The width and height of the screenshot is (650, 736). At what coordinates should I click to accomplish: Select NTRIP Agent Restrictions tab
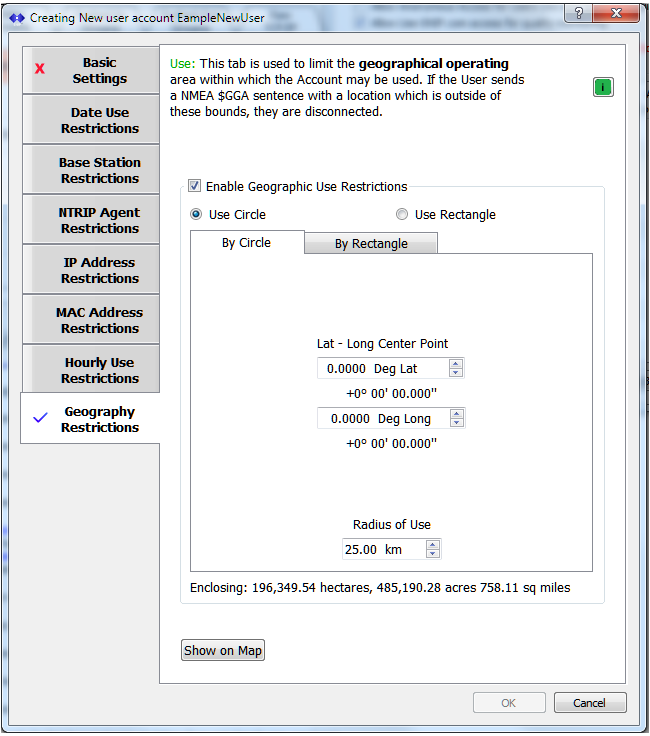coord(99,220)
